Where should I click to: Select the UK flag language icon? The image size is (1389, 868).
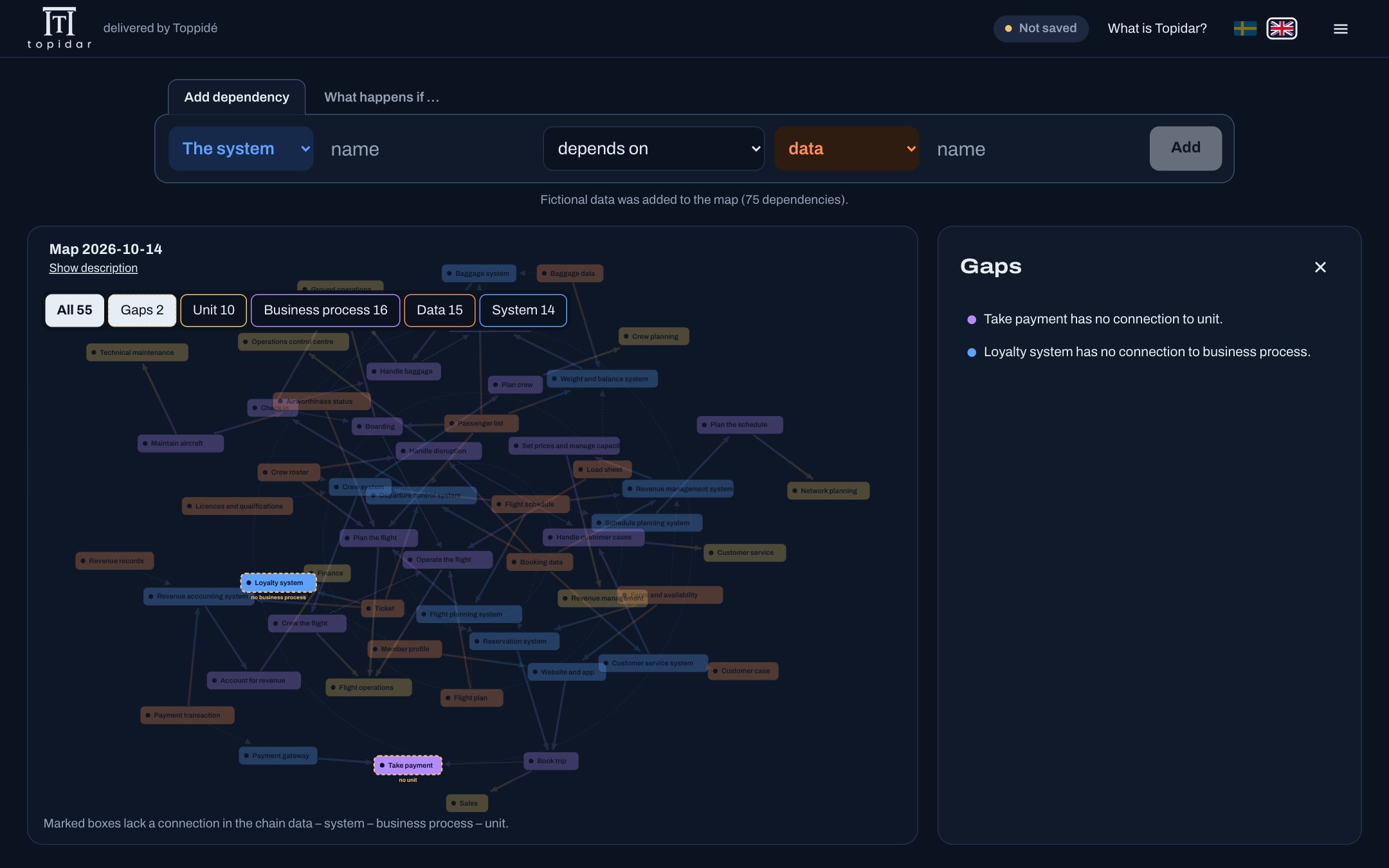(x=1282, y=28)
